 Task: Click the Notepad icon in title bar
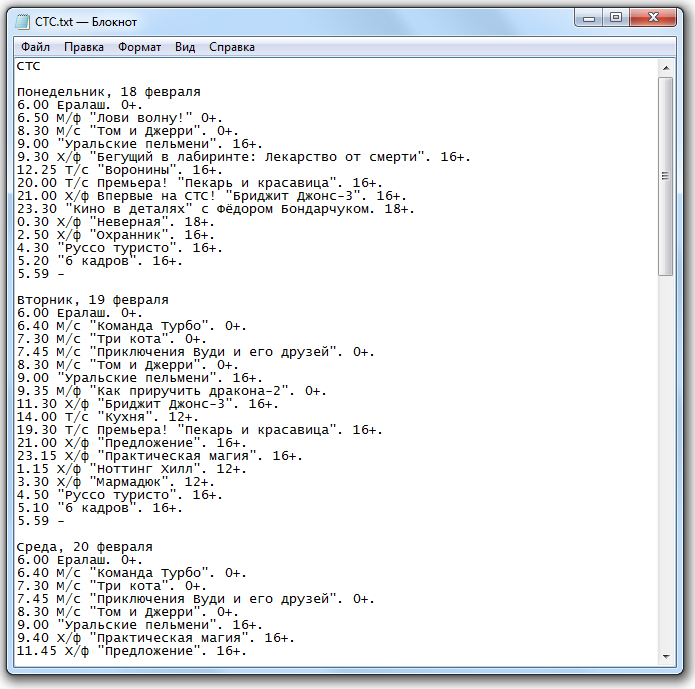click(x=23, y=22)
